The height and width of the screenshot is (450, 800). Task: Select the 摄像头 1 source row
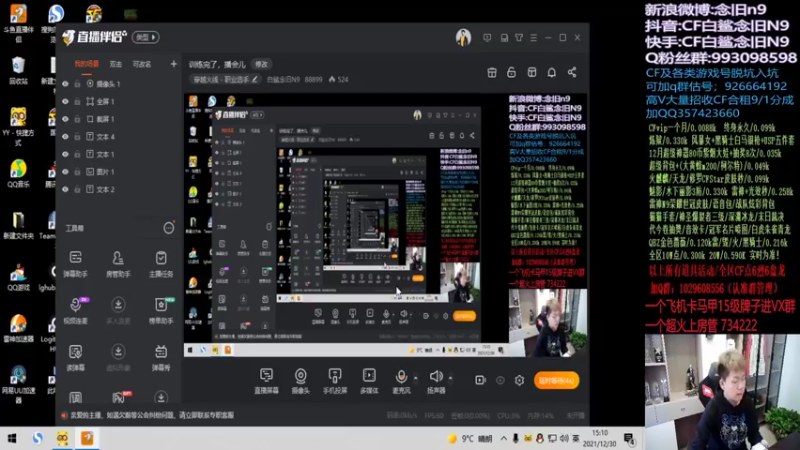point(117,84)
